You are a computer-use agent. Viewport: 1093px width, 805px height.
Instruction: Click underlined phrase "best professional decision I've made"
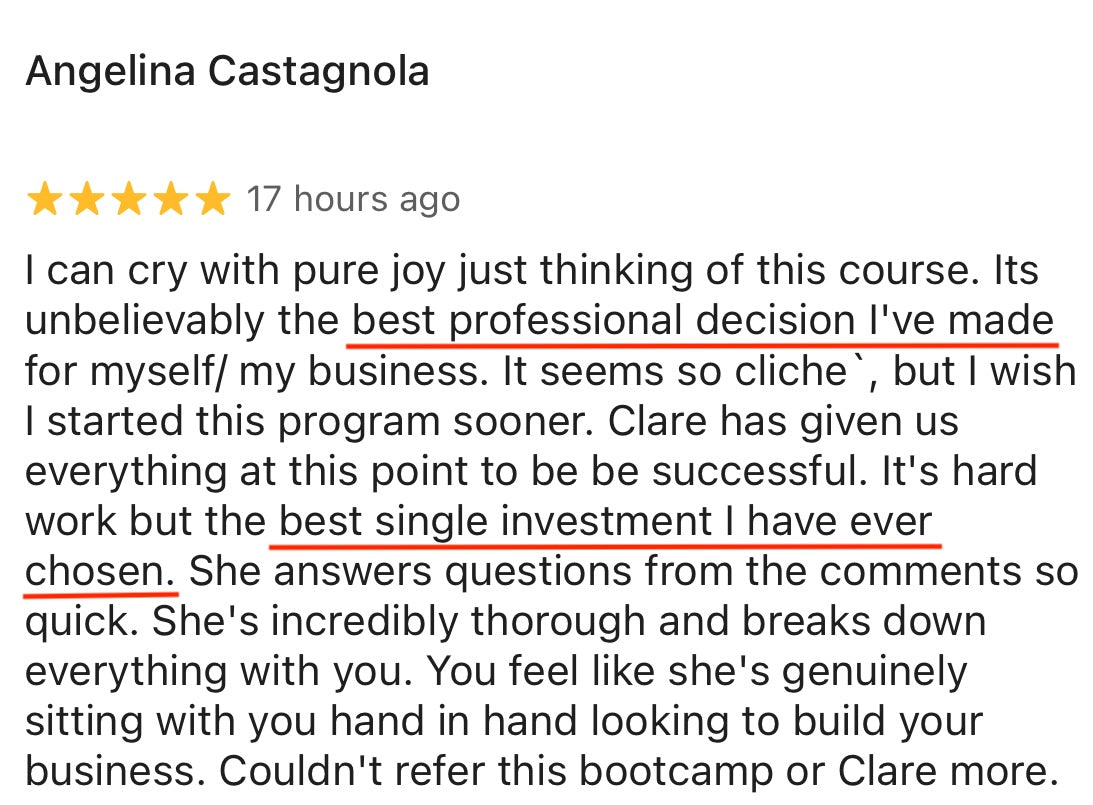702,321
